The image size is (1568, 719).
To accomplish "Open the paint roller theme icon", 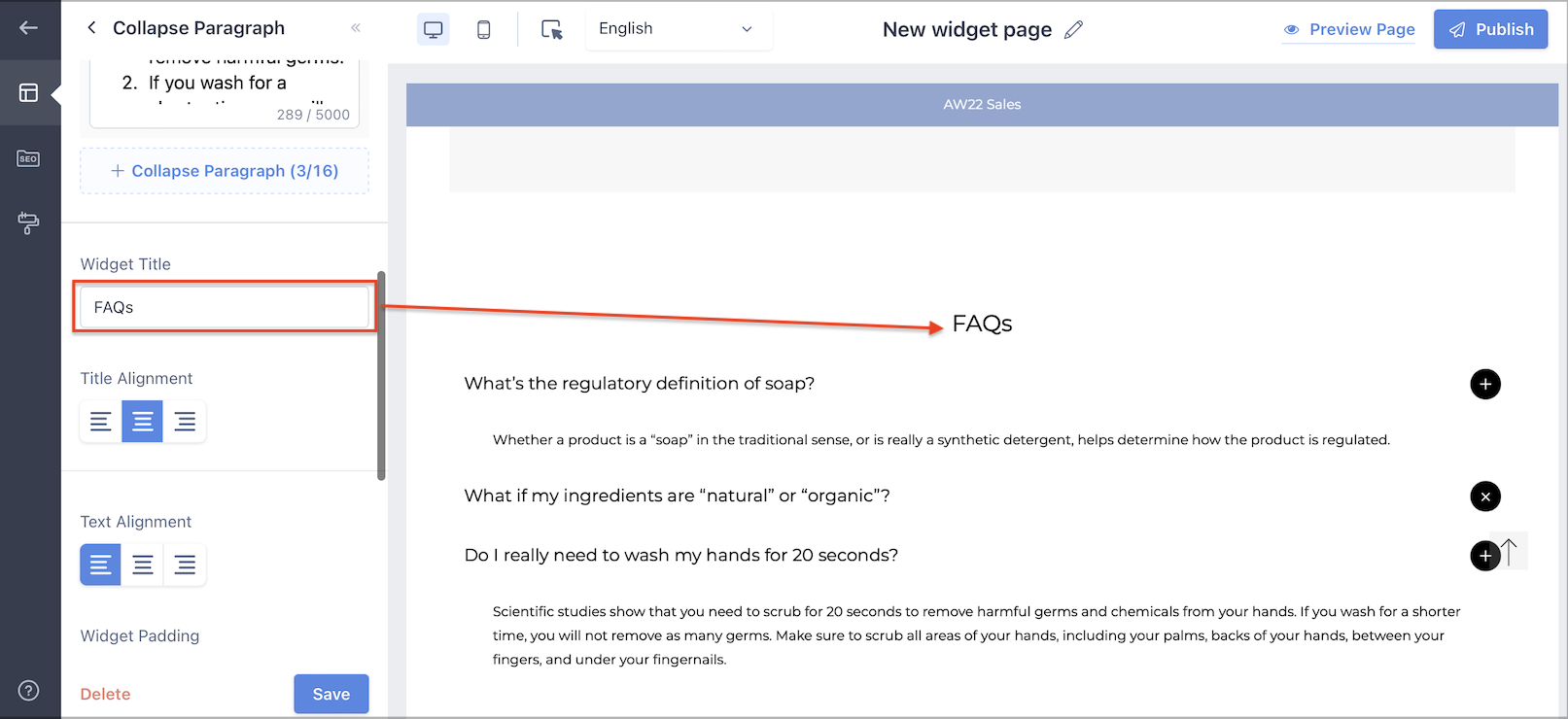I will tap(28, 223).
